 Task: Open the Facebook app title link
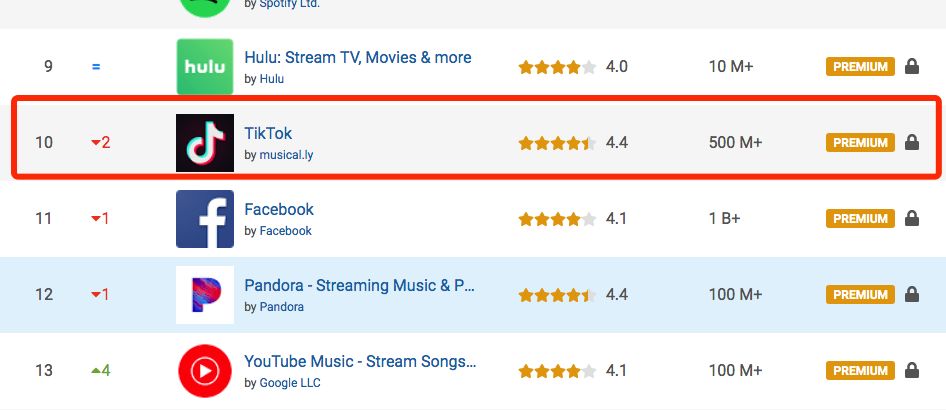279,210
